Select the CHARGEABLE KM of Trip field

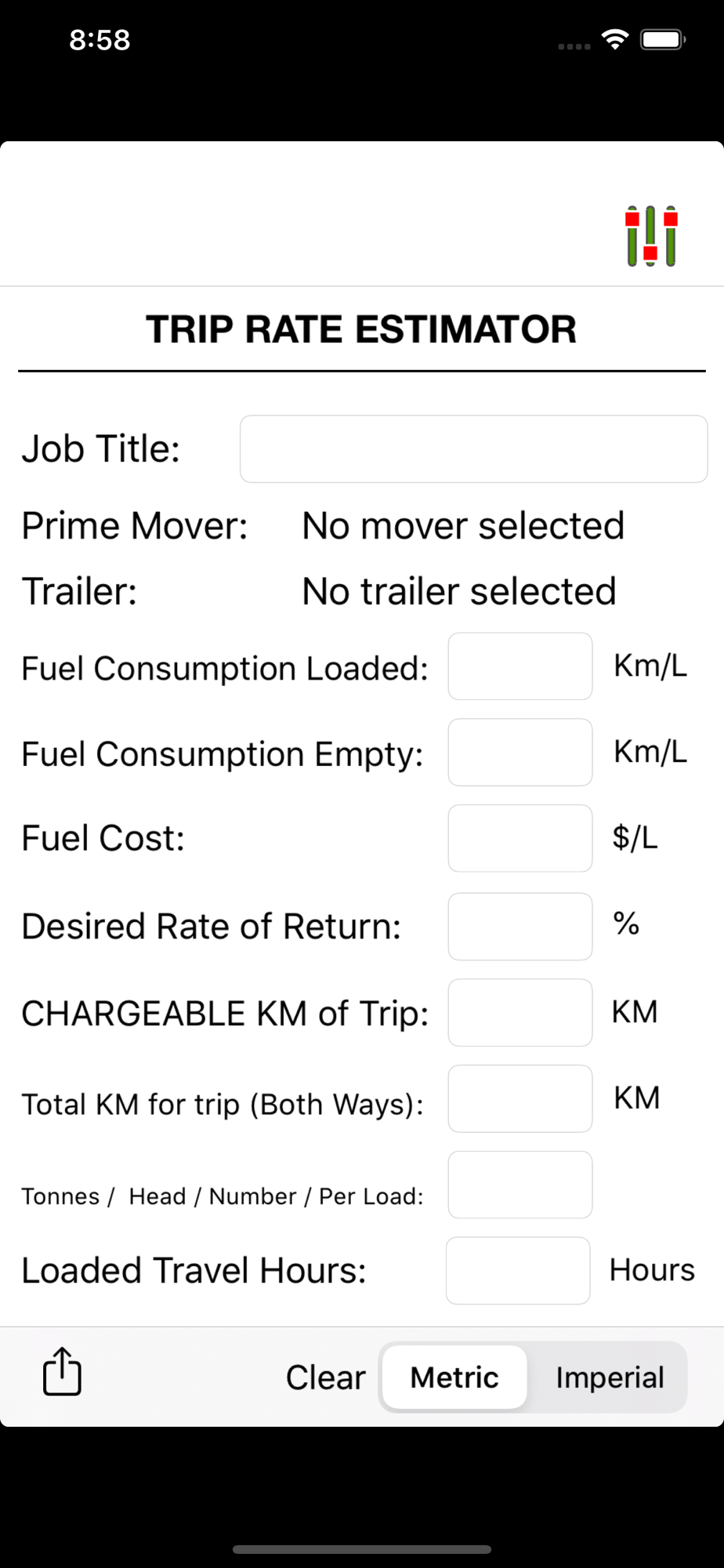tap(520, 1013)
